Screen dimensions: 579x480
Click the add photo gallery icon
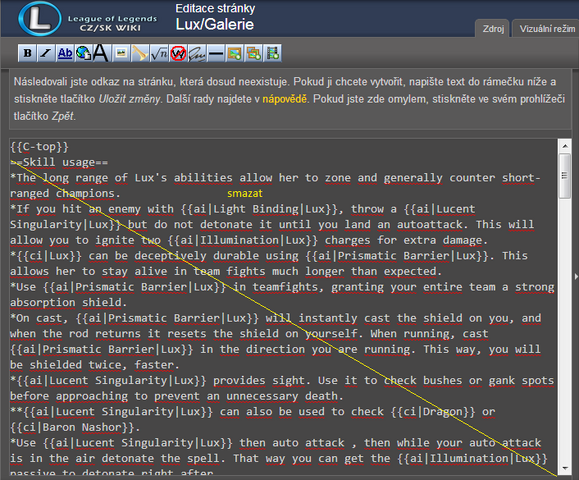click(x=254, y=53)
